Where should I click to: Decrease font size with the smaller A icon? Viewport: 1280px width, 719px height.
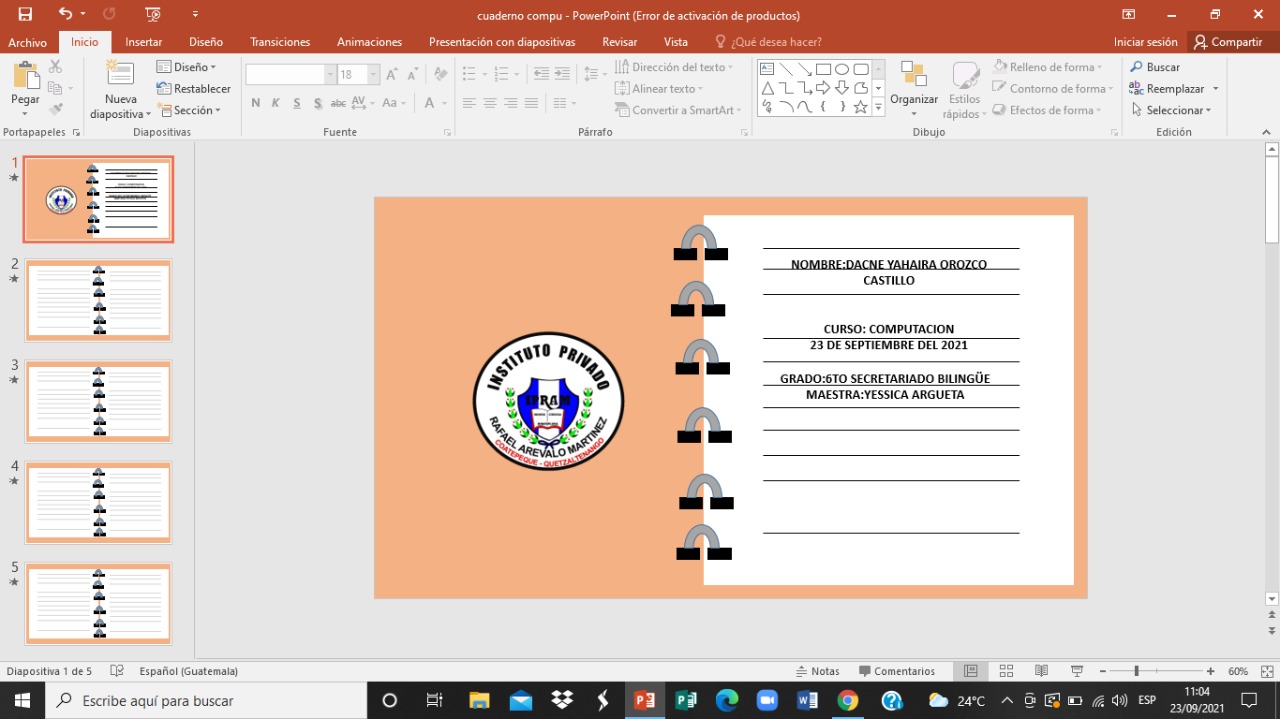[413, 75]
